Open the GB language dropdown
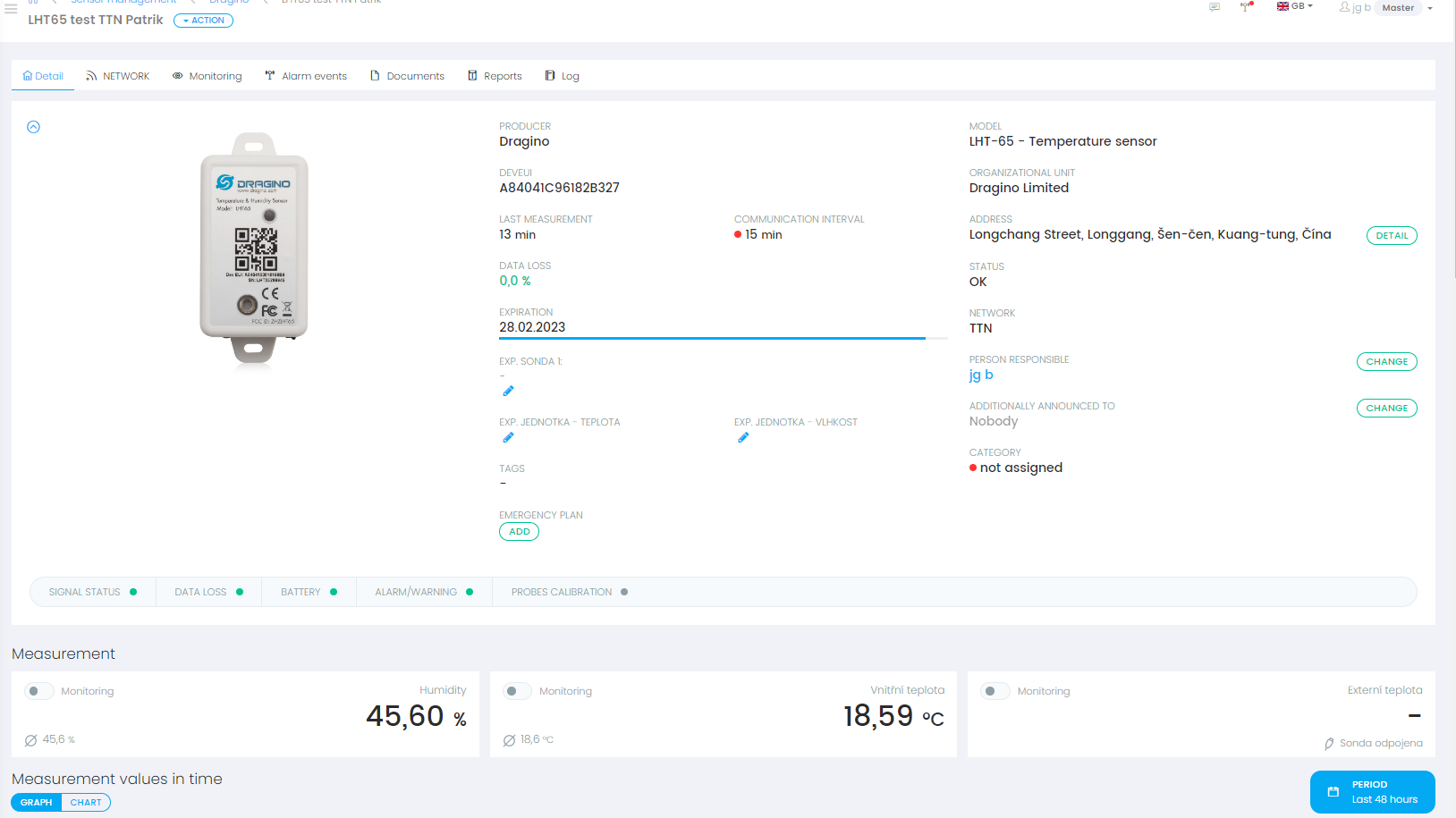This screenshot has height=818, width=1456. click(1295, 6)
